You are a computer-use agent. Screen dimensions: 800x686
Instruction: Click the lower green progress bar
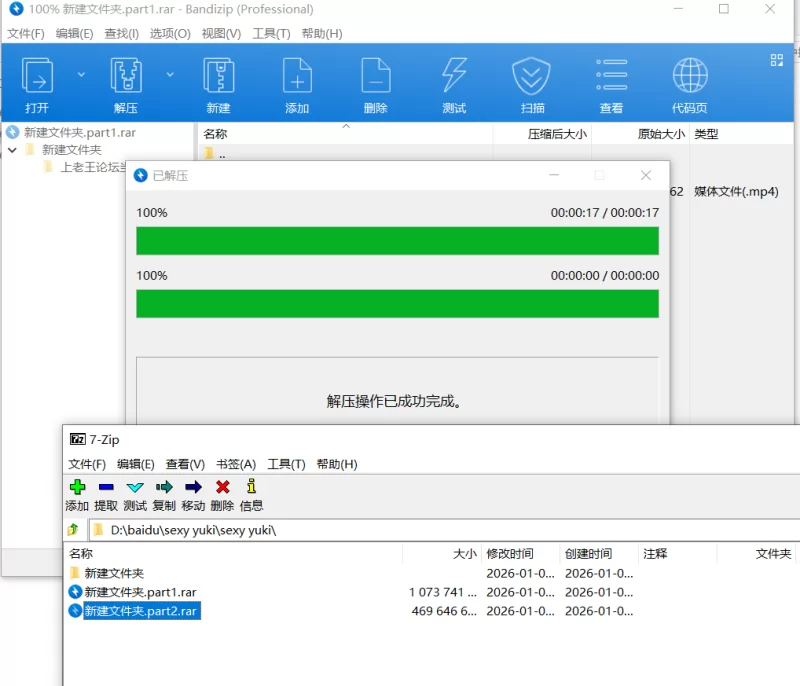pyautogui.click(x=397, y=303)
